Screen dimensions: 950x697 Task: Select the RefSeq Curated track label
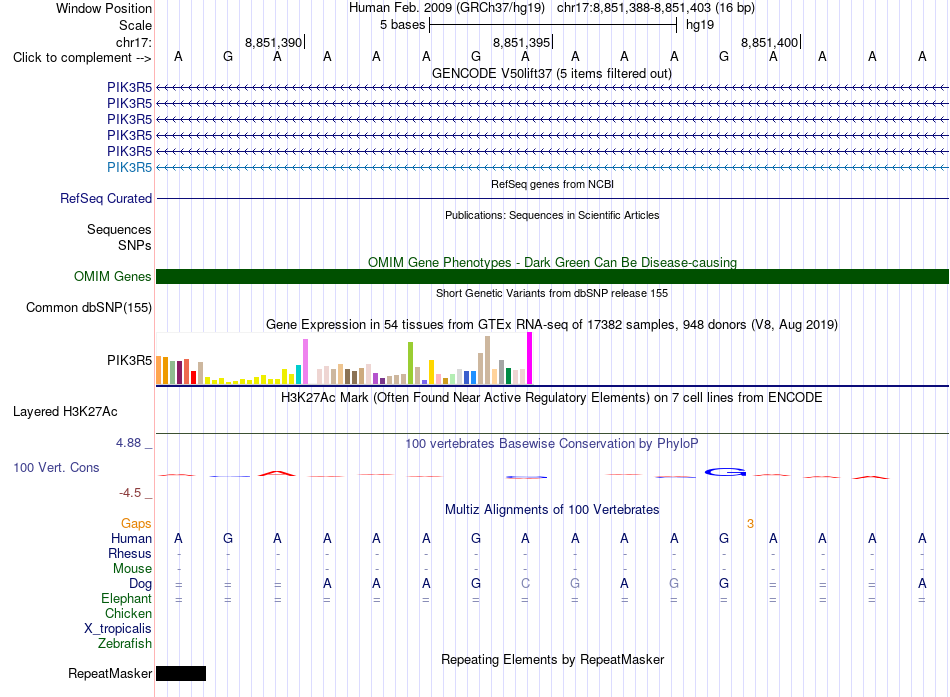tap(106, 199)
